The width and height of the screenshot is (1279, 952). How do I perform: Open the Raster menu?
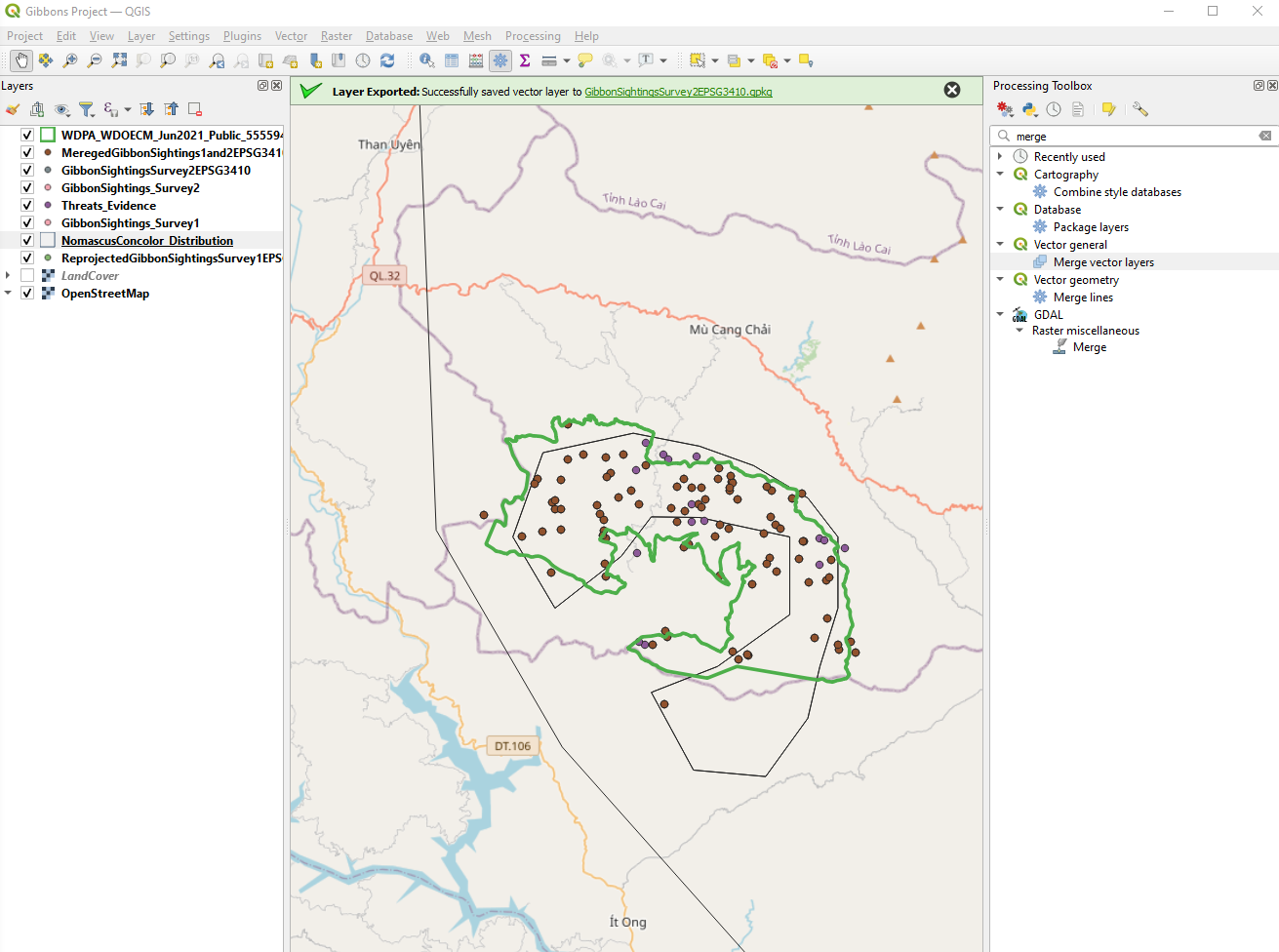click(337, 36)
